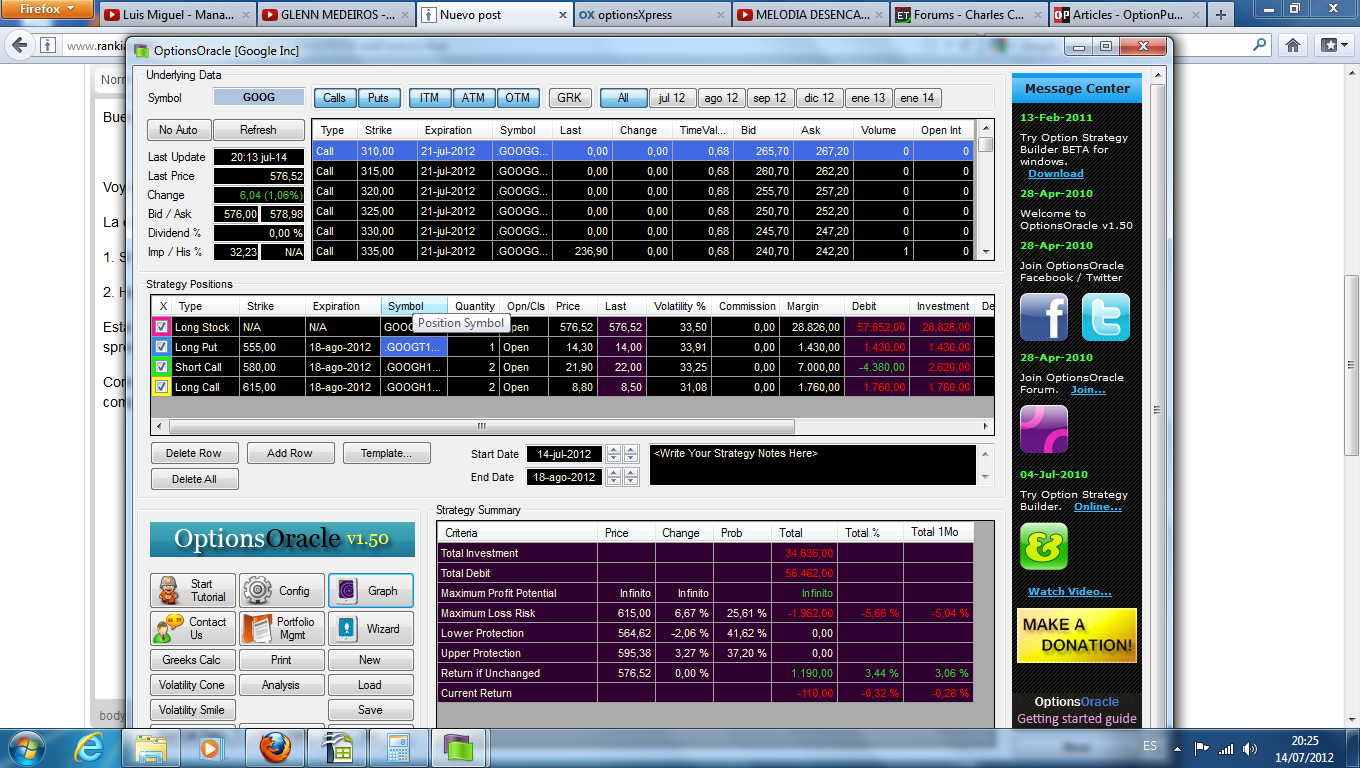
Task: Follow the Watch Video... link
Action: [x=1070, y=592]
